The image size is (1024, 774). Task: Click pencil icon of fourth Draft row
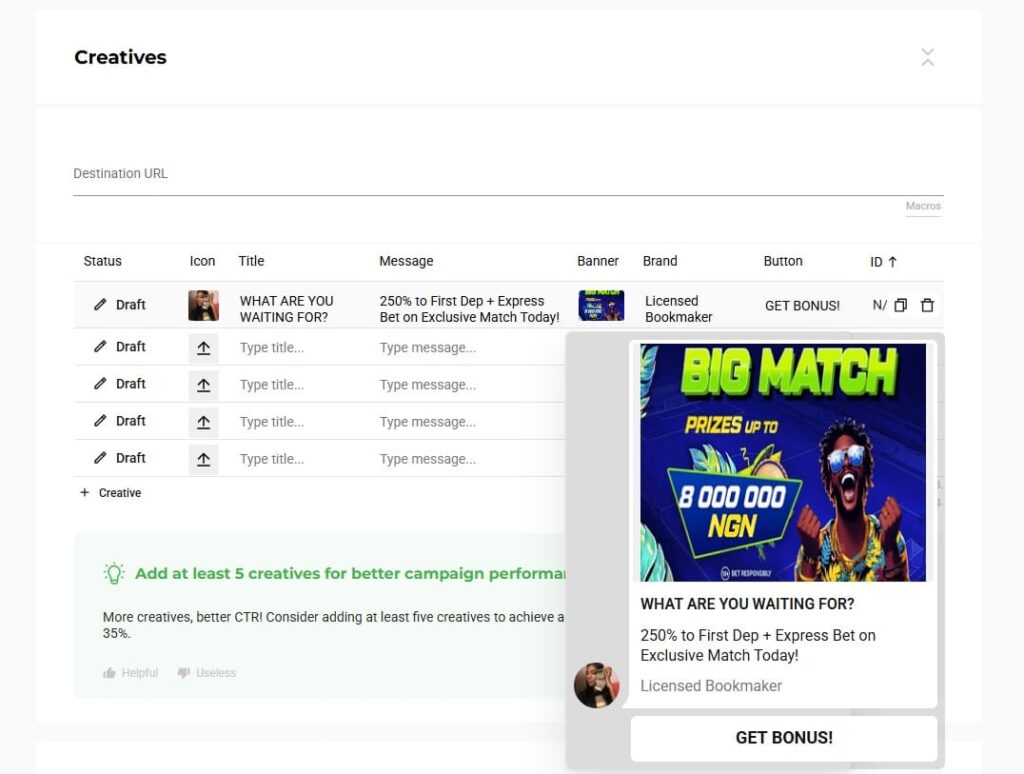(100, 421)
